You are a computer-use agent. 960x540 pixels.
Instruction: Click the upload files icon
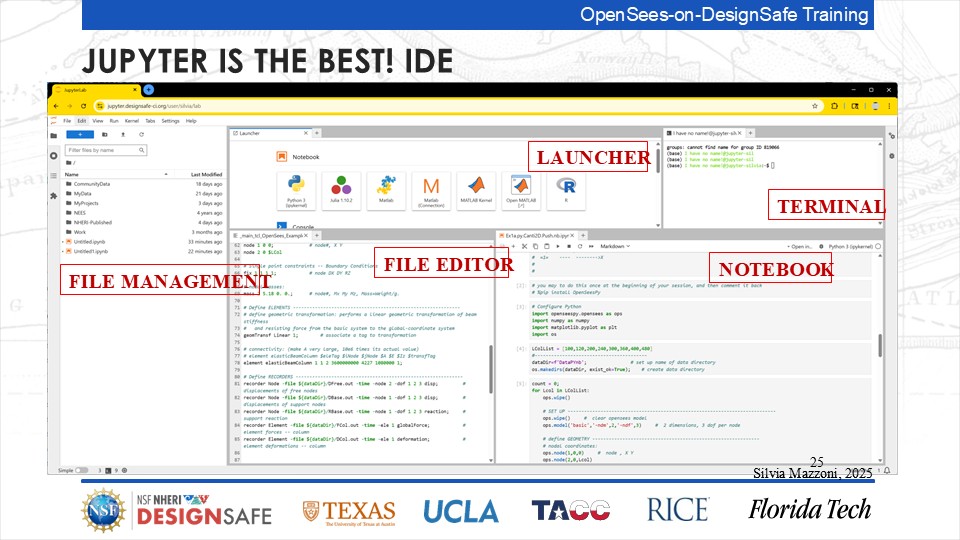tap(123, 133)
